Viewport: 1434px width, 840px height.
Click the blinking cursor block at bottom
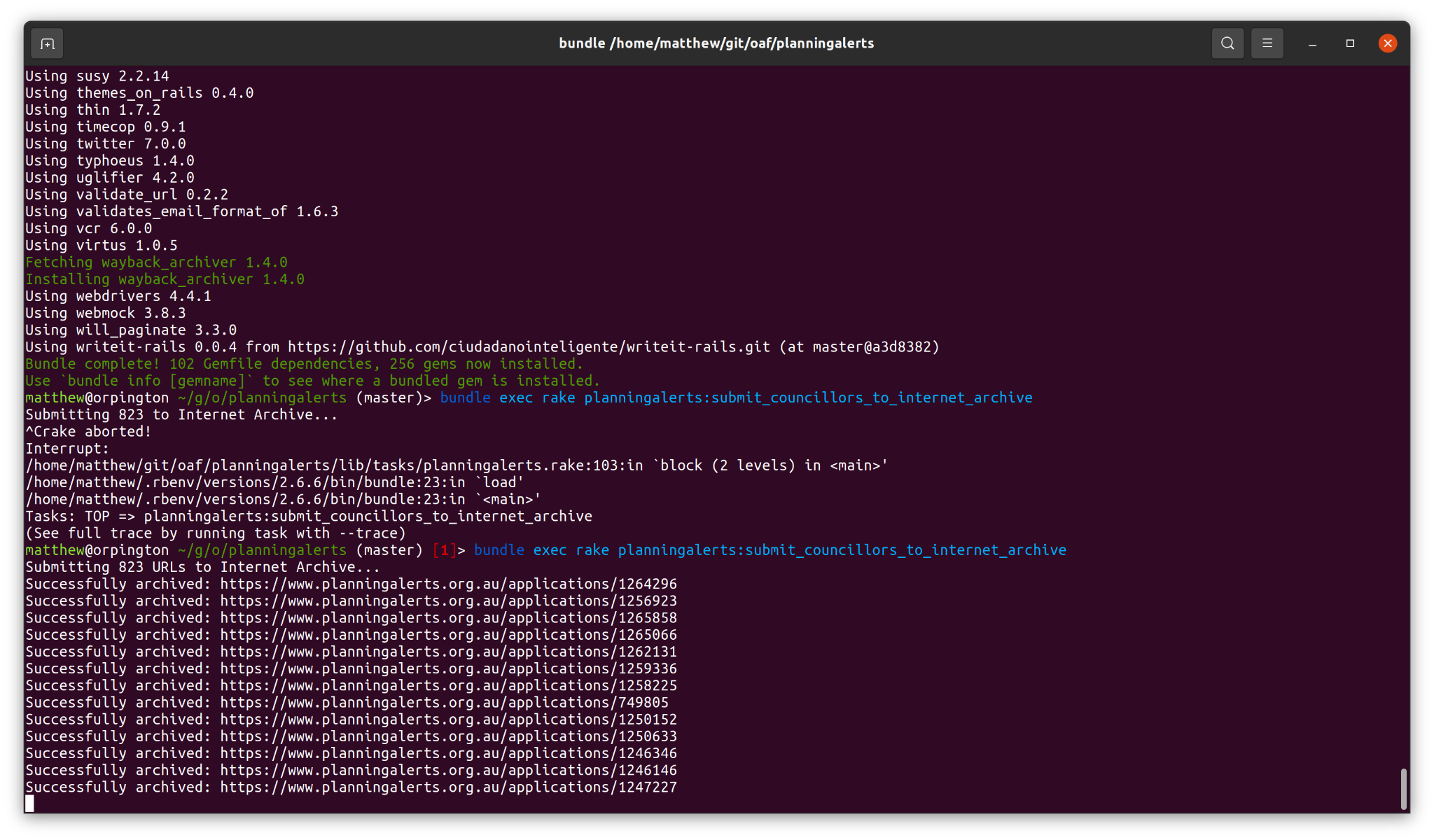29,804
